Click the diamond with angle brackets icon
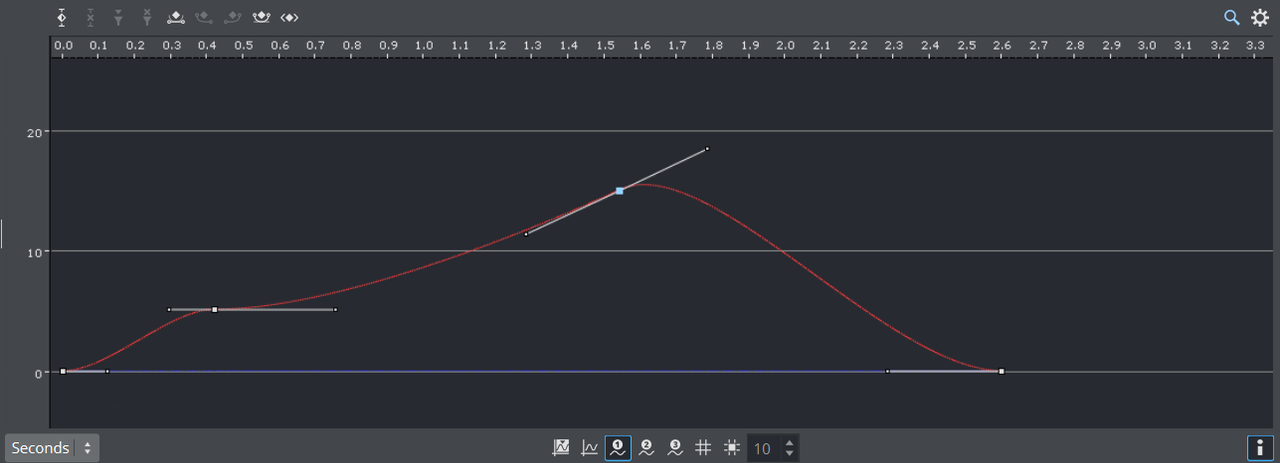This screenshot has height=463, width=1280. (x=289, y=17)
